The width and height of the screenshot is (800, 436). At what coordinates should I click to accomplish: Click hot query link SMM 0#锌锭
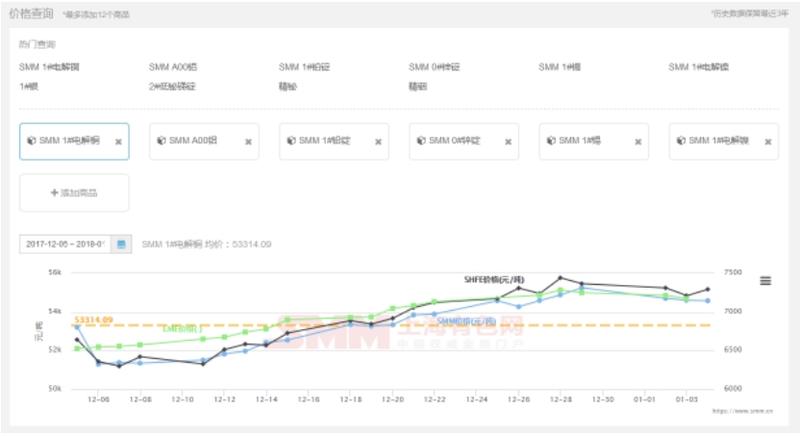pyautogui.click(x=434, y=67)
